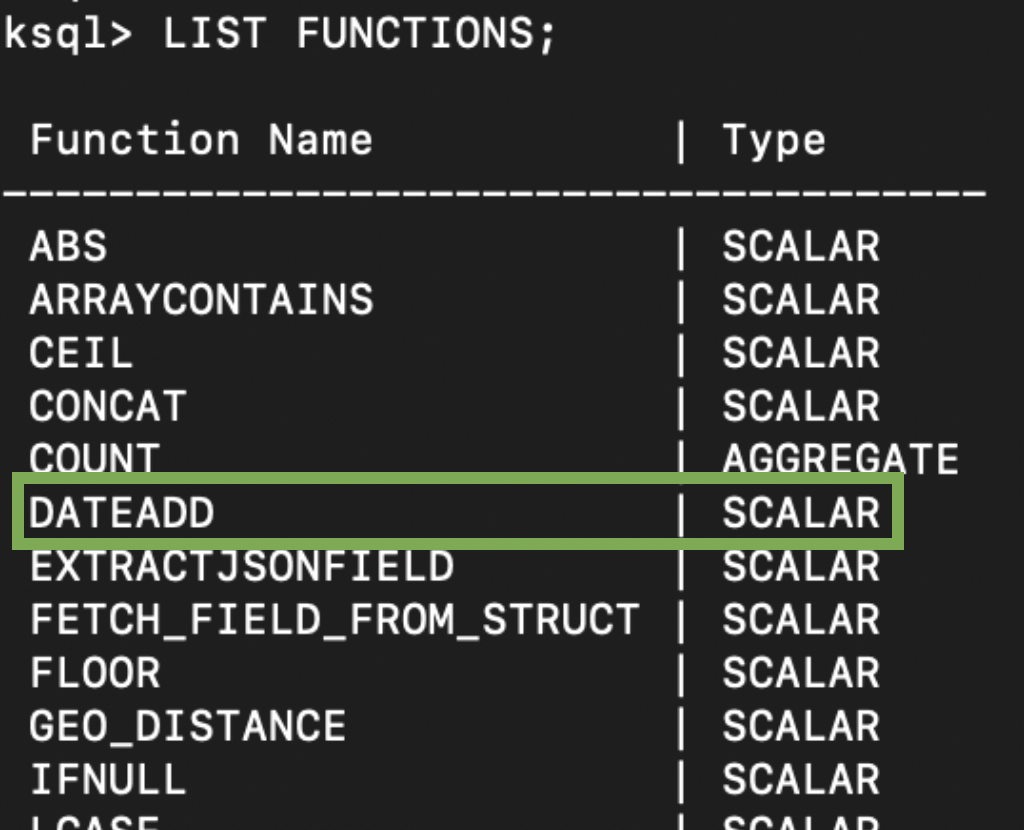Click the COUNT function name
The width and height of the screenshot is (1024, 830).
(x=94, y=458)
